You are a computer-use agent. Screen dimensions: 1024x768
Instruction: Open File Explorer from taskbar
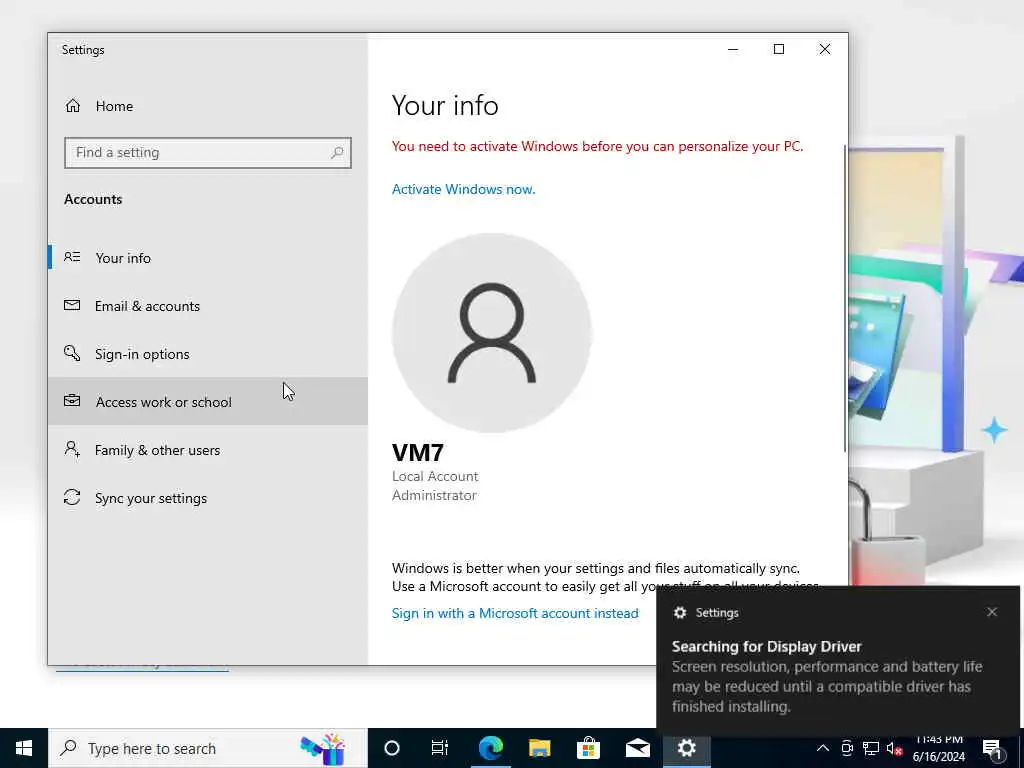point(539,748)
